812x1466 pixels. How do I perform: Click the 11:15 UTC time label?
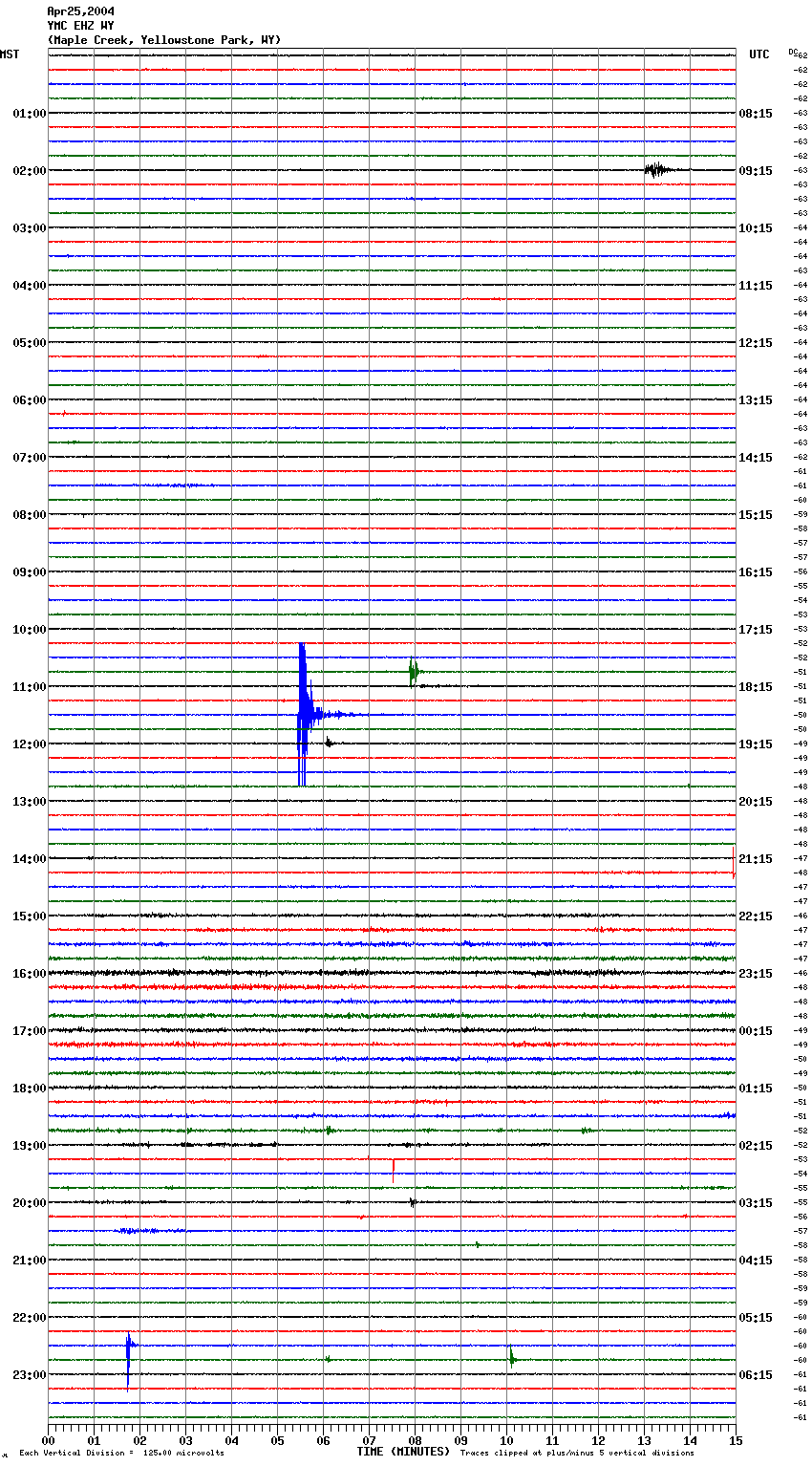[756, 286]
